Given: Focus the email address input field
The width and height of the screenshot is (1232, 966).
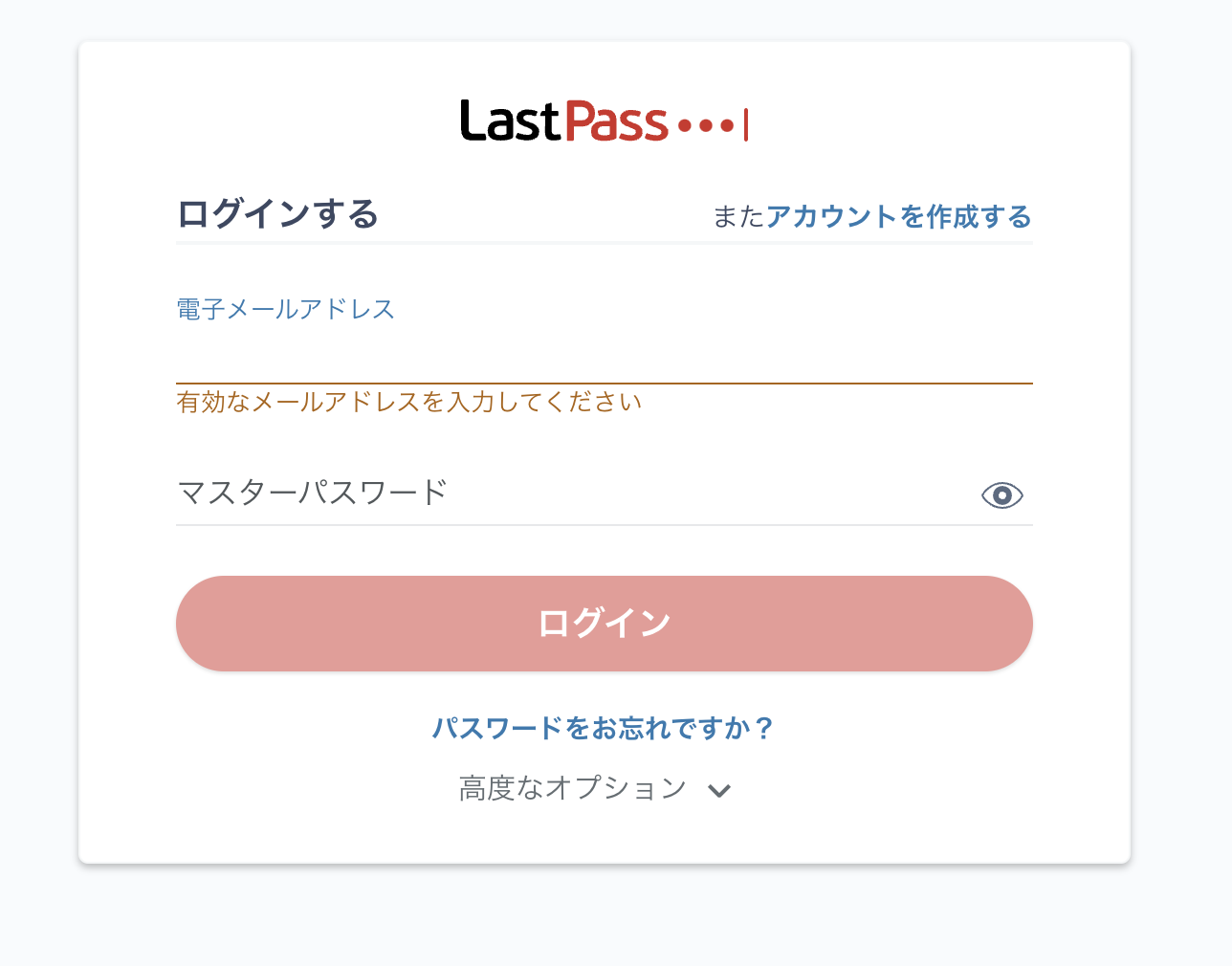Looking at the screenshot, I should click(x=604, y=358).
